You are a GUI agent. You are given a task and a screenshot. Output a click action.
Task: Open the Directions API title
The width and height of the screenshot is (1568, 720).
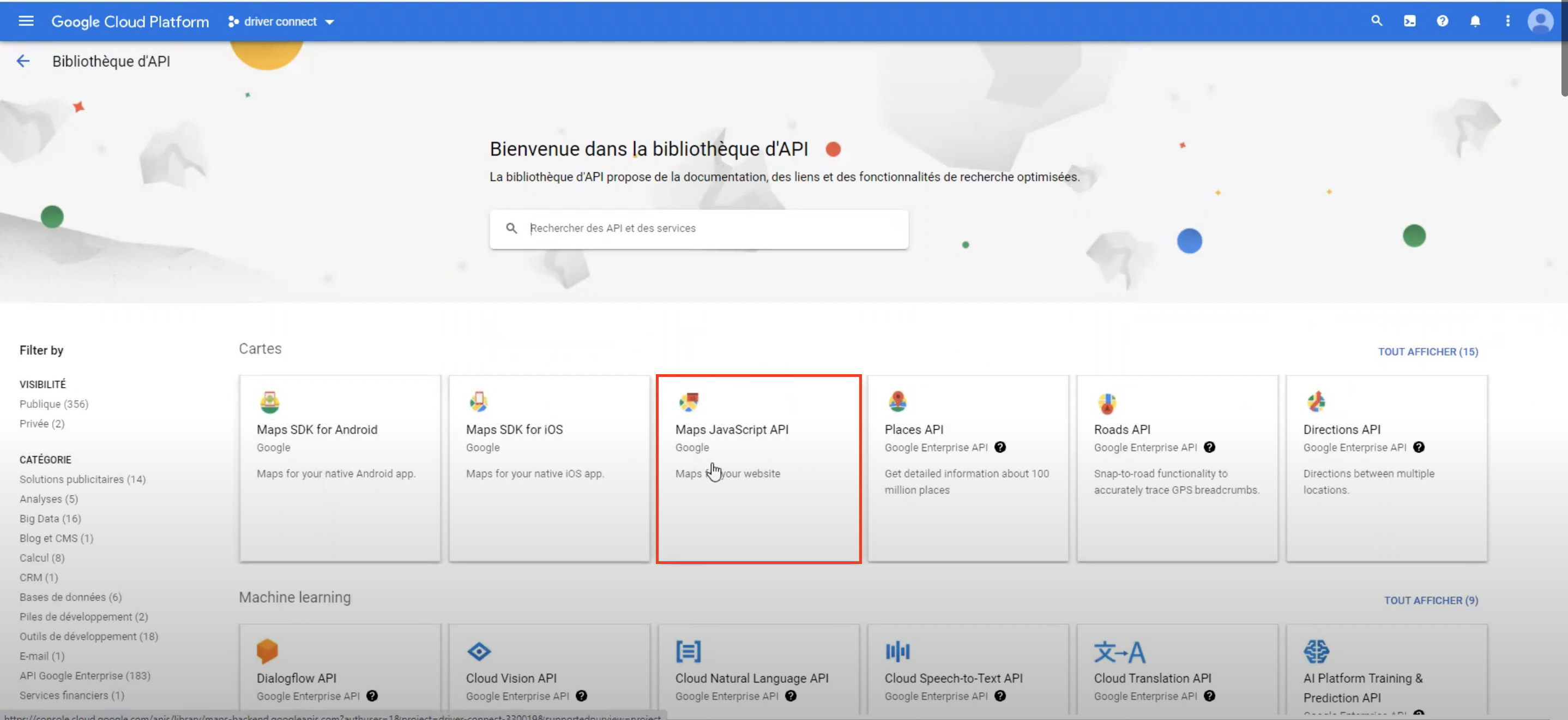click(x=1342, y=429)
